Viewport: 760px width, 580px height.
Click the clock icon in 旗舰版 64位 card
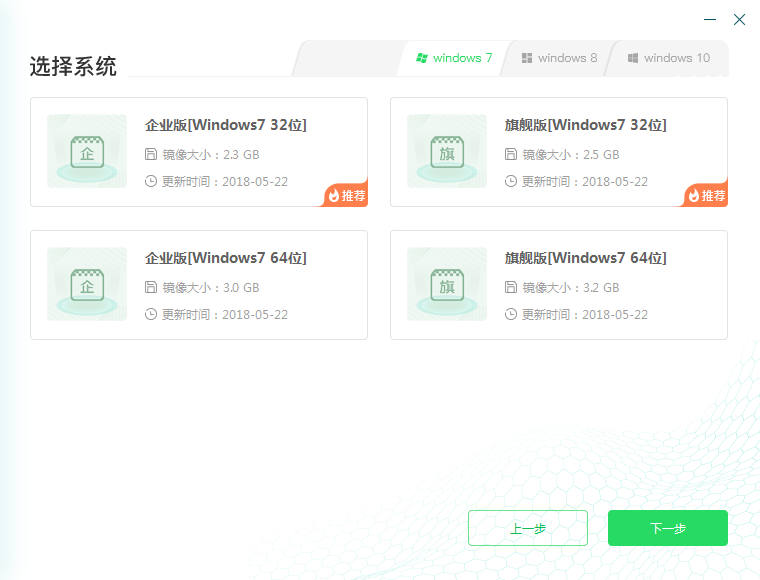511,314
